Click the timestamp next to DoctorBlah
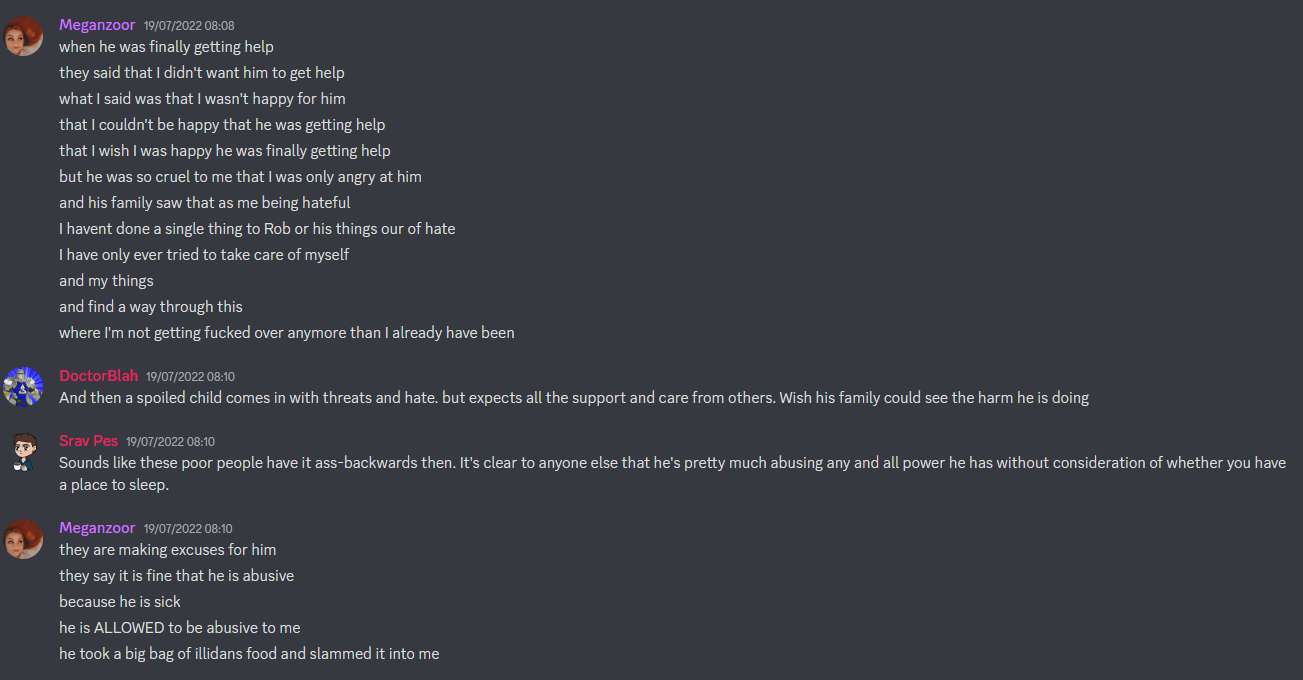The width and height of the screenshot is (1303, 680). pos(191,377)
